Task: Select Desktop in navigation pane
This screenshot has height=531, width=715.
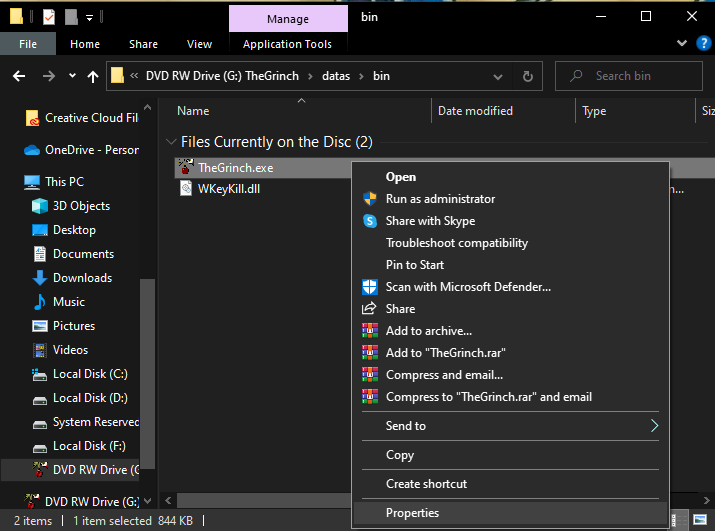Action: [74, 229]
